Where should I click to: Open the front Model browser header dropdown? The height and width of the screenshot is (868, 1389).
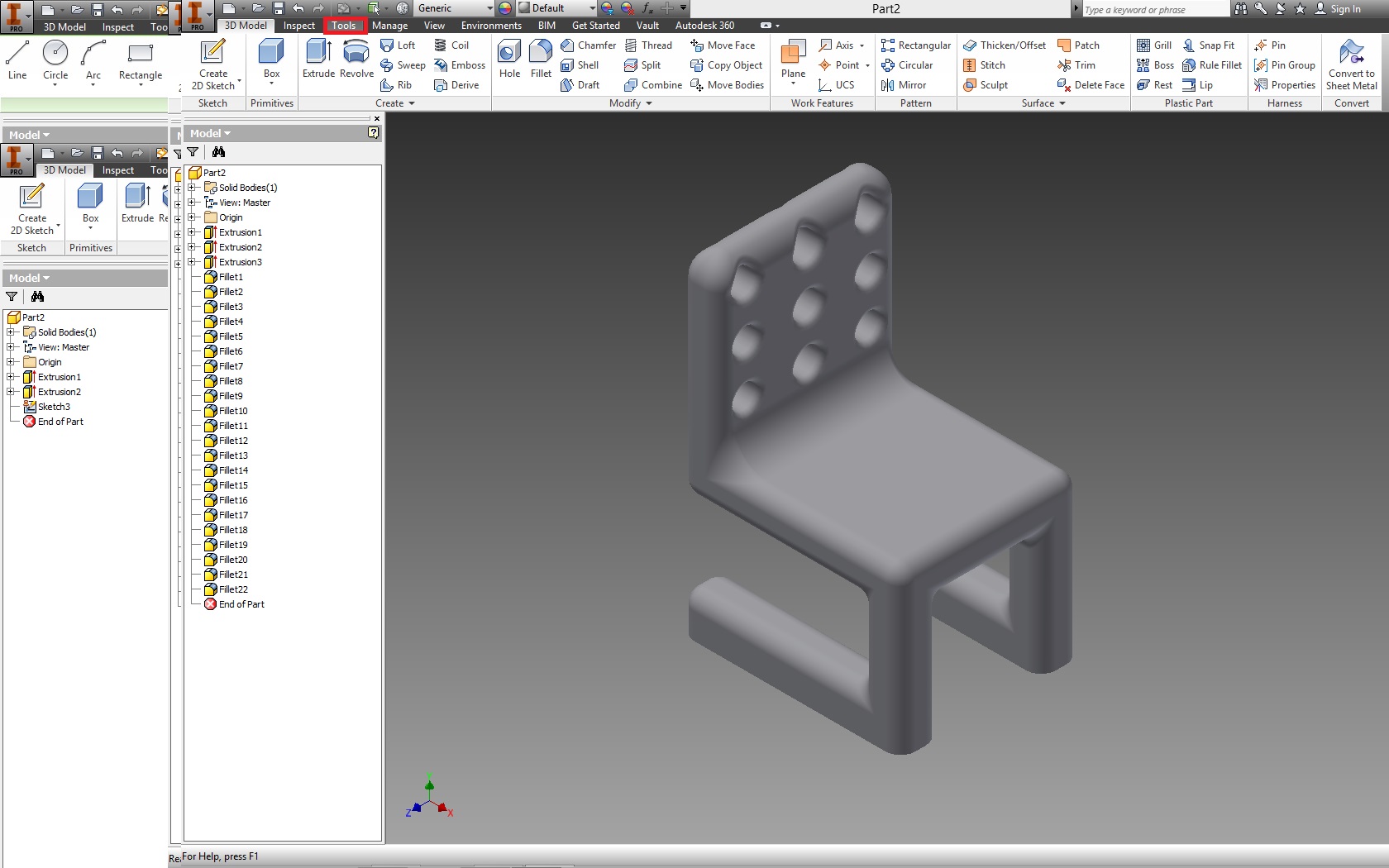coord(211,133)
